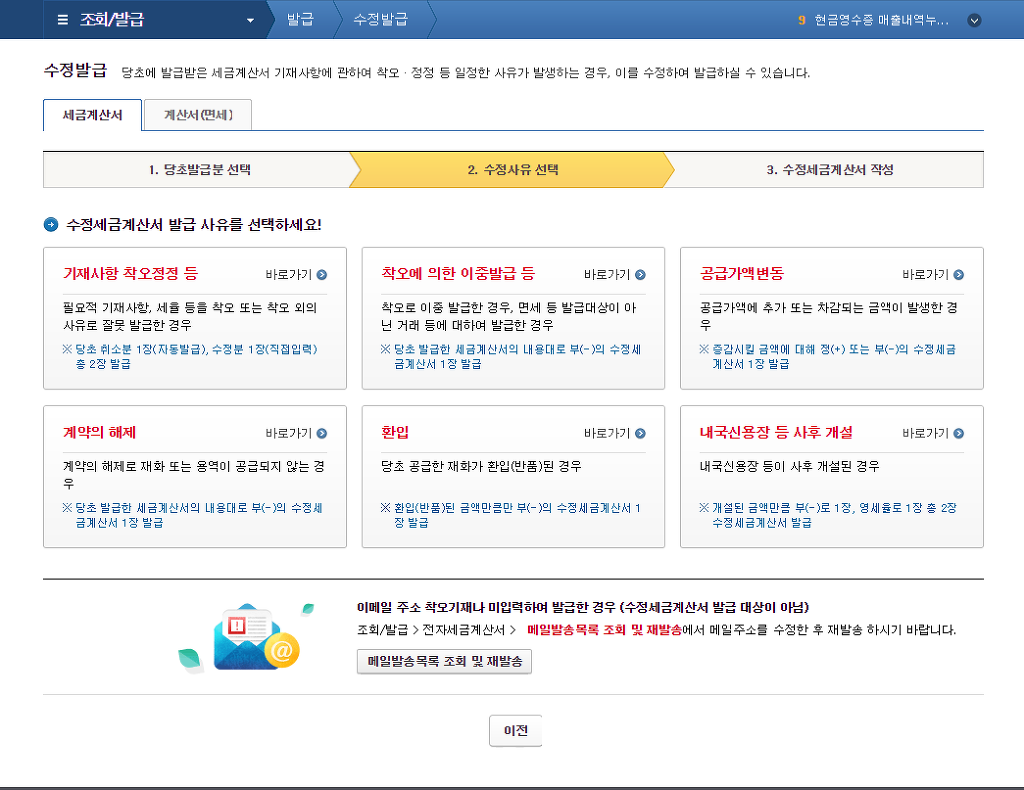This screenshot has width=1024, height=790.
Task: Select step 2. 수정사유 선택
Action: click(513, 170)
